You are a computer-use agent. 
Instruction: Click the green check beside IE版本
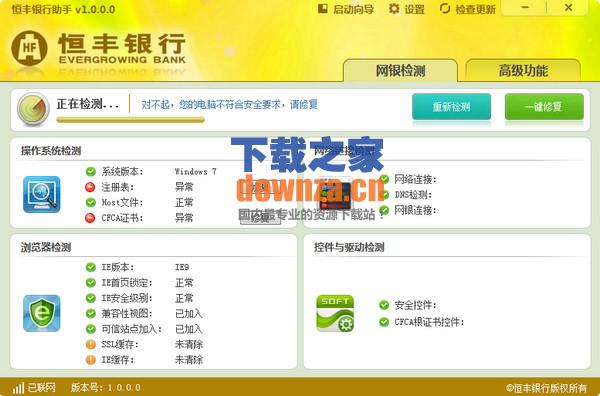[91, 267]
